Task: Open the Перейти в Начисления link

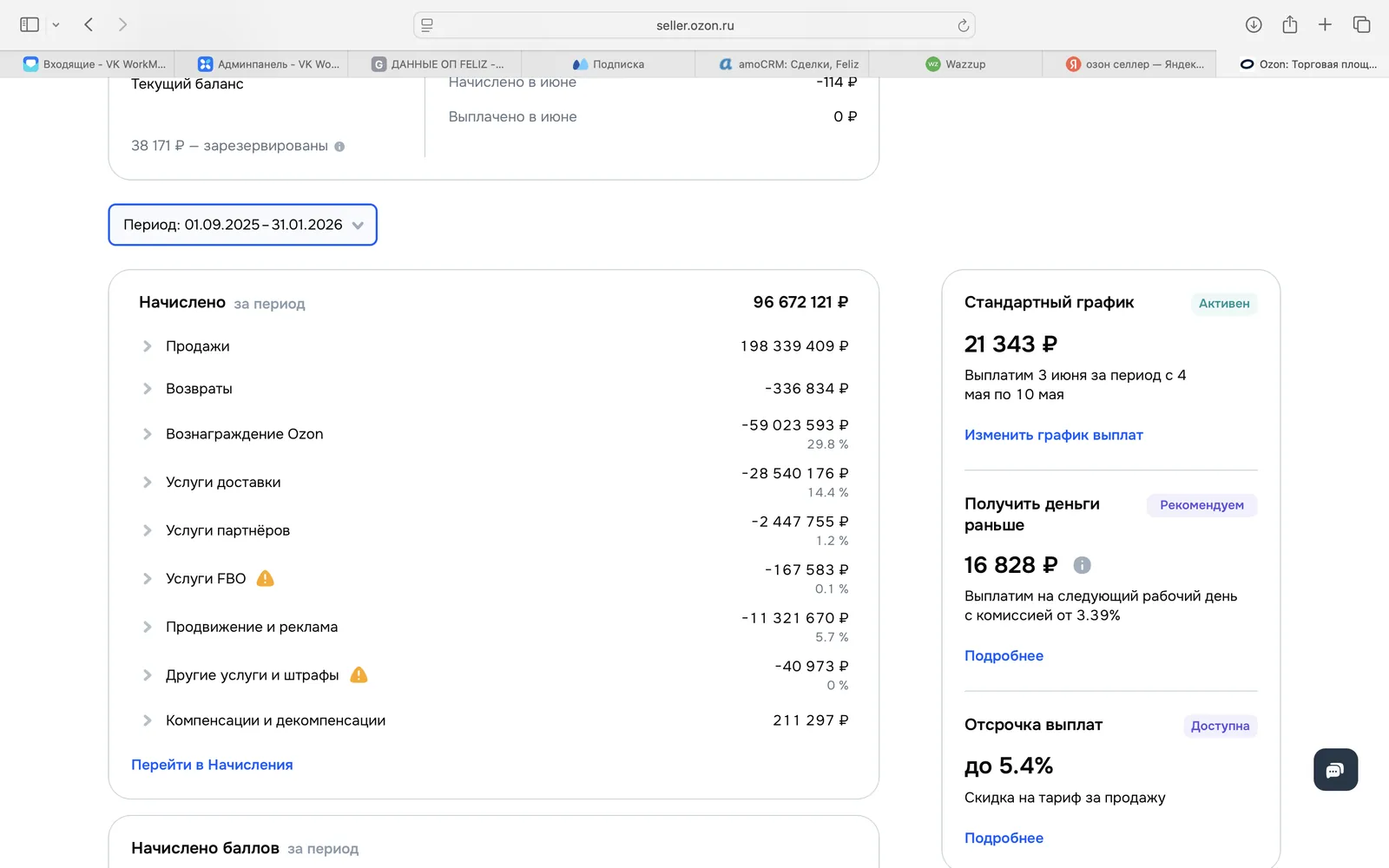Action: (212, 765)
